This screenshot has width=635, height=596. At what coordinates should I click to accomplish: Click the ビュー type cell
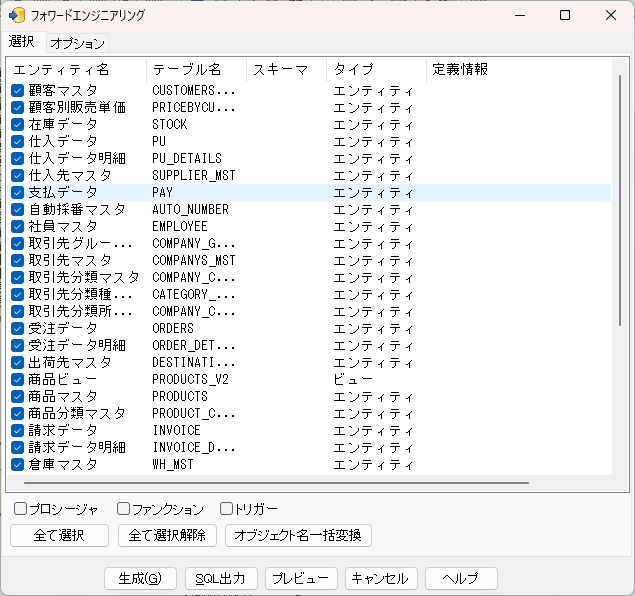[x=352, y=379]
